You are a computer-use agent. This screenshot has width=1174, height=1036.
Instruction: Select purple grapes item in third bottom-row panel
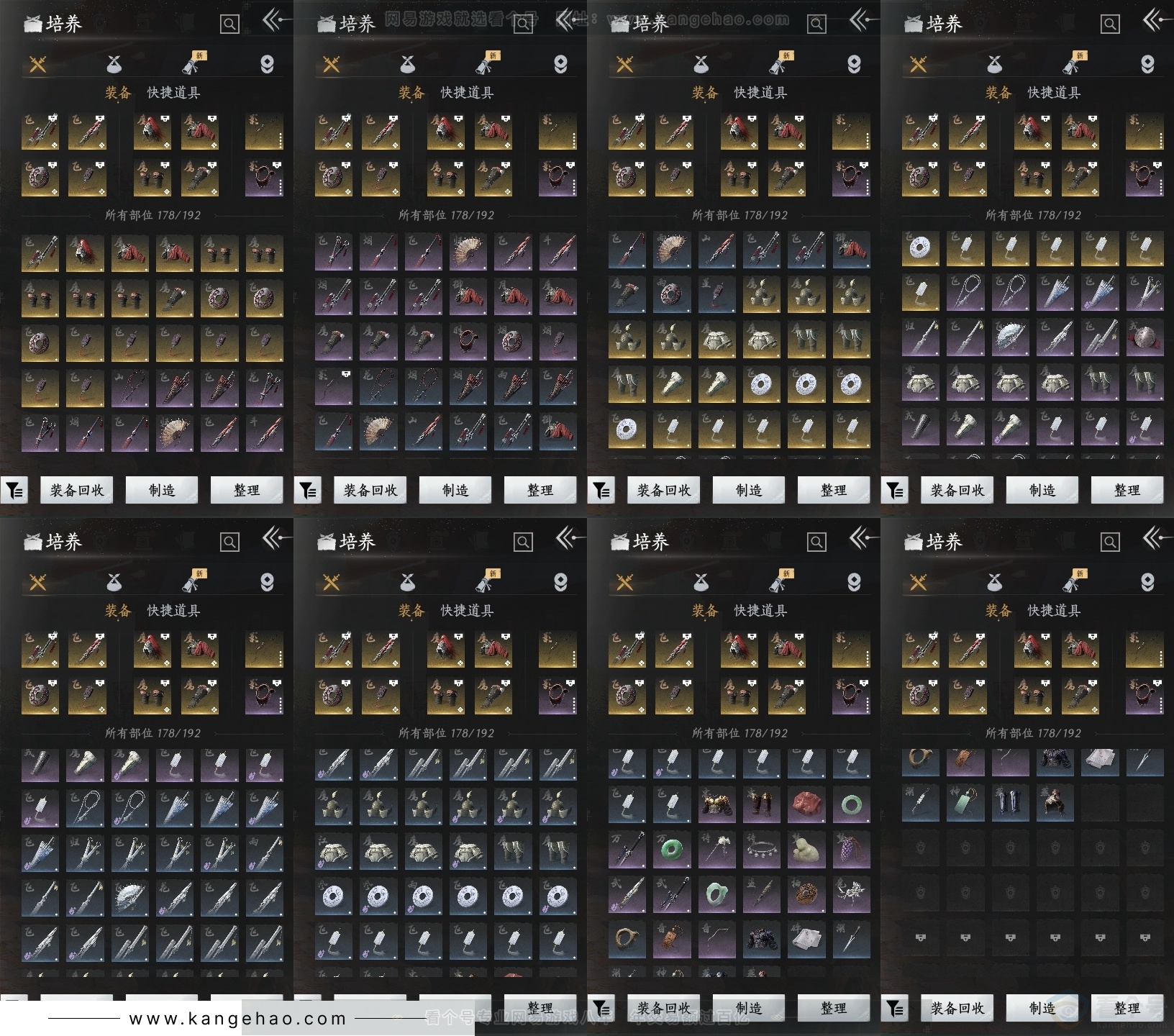pos(851,850)
